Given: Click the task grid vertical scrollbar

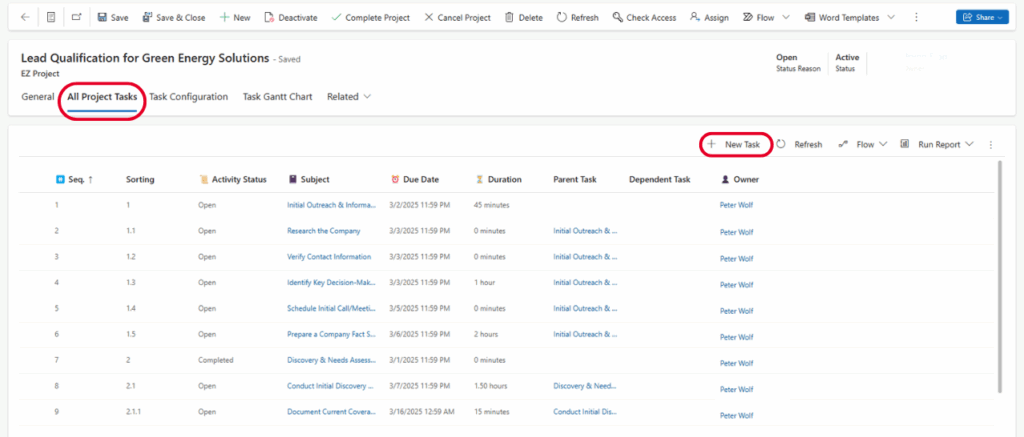Looking at the screenshot, I should [x=1000, y=280].
